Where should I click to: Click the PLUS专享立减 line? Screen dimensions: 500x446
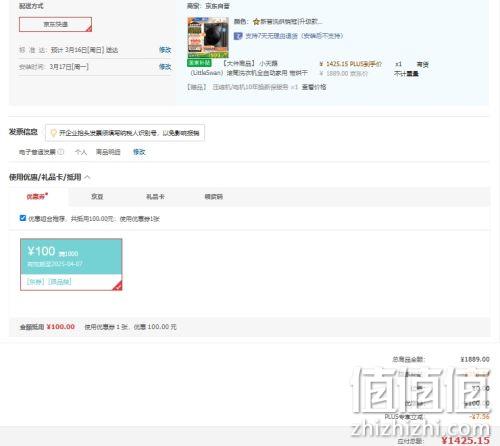[x=437, y=417]
